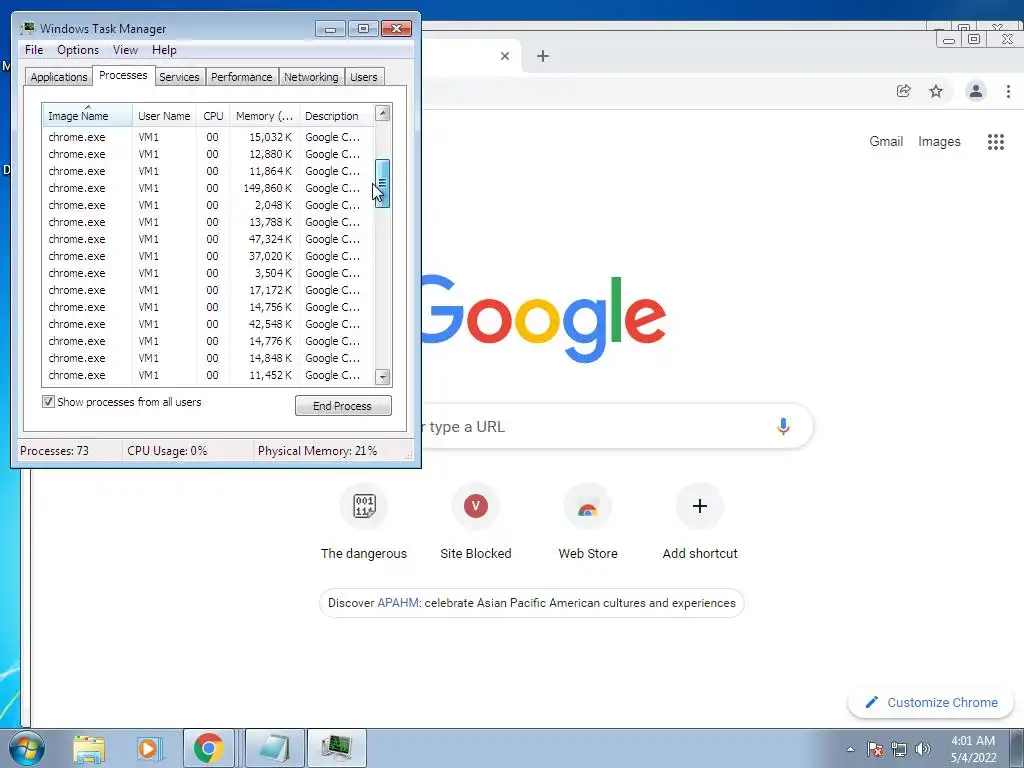Image resolution: width=1024 pixels, height=768 pixels.
Task: Sort by Memory column header
Action: click(x=264, y=116)
